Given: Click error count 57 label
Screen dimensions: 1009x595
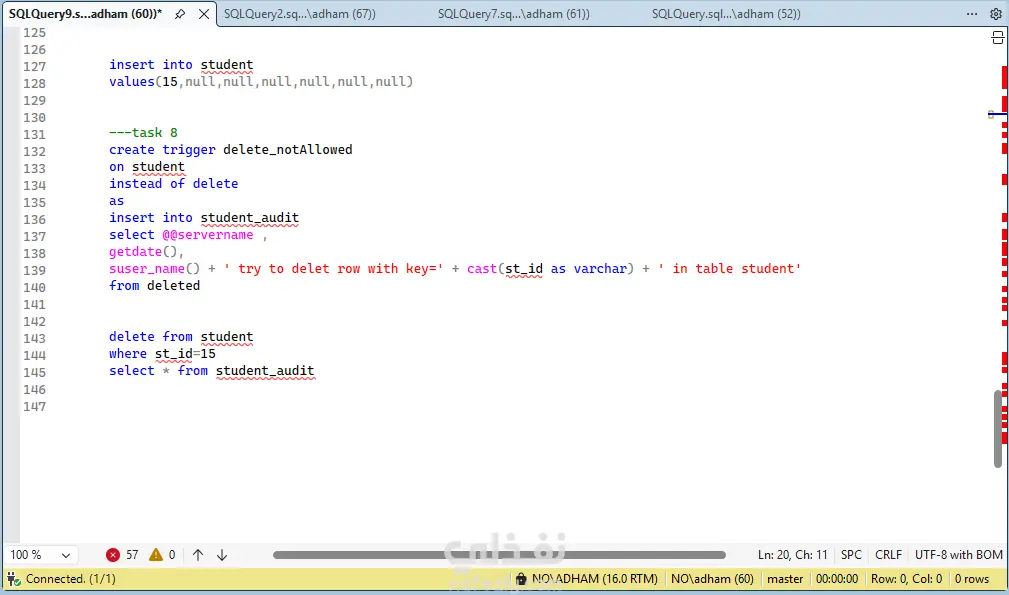Looking at the screenshot, I should (x=132, y=554).
